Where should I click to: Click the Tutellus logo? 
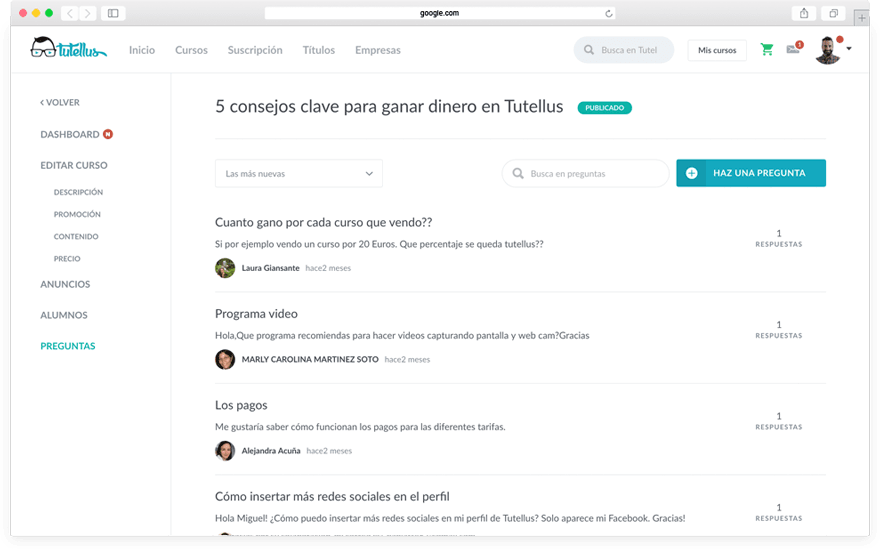68,49
